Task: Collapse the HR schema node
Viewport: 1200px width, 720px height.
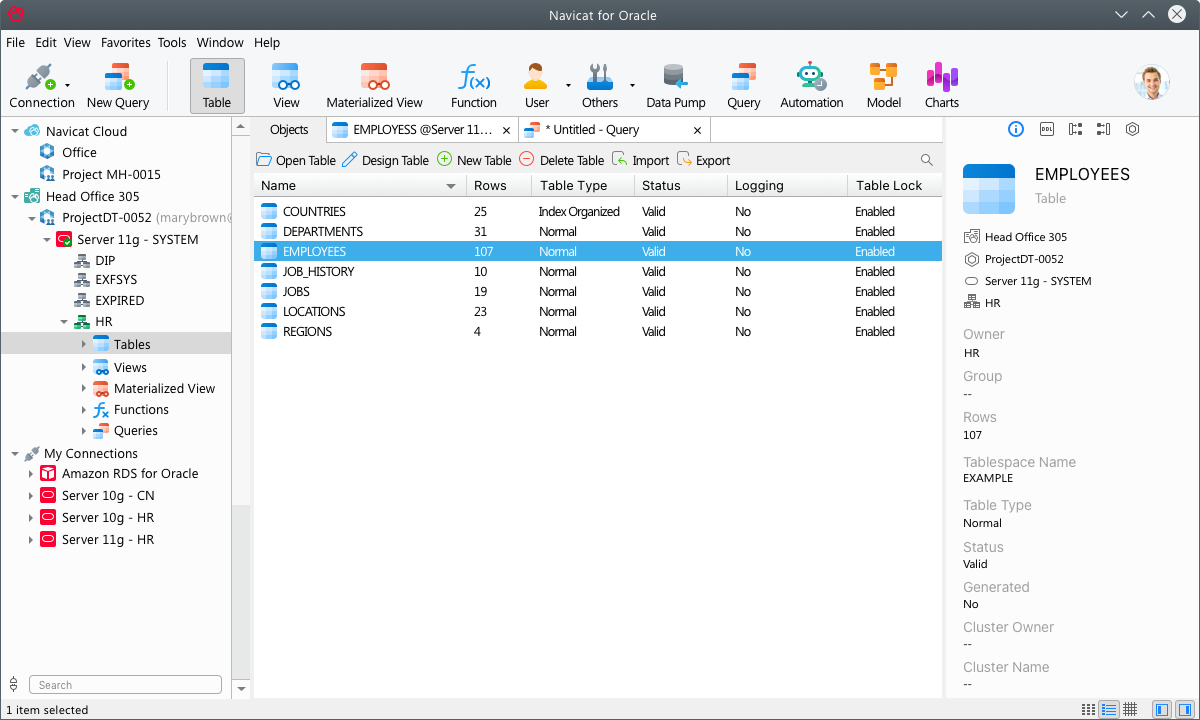Action: click(63, 322)
